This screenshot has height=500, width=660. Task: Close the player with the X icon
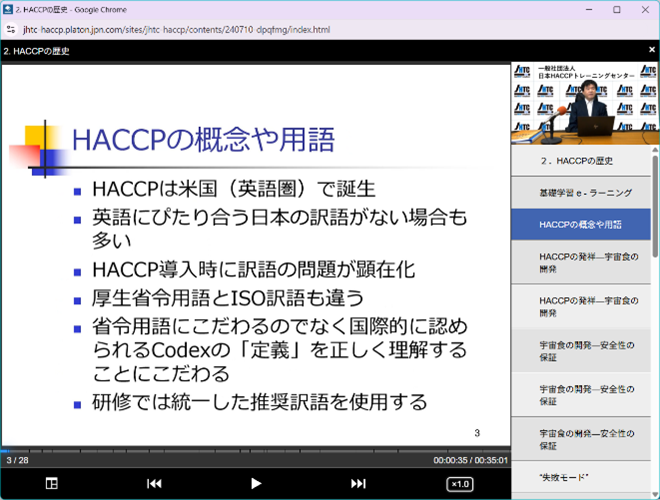[652, 50]
